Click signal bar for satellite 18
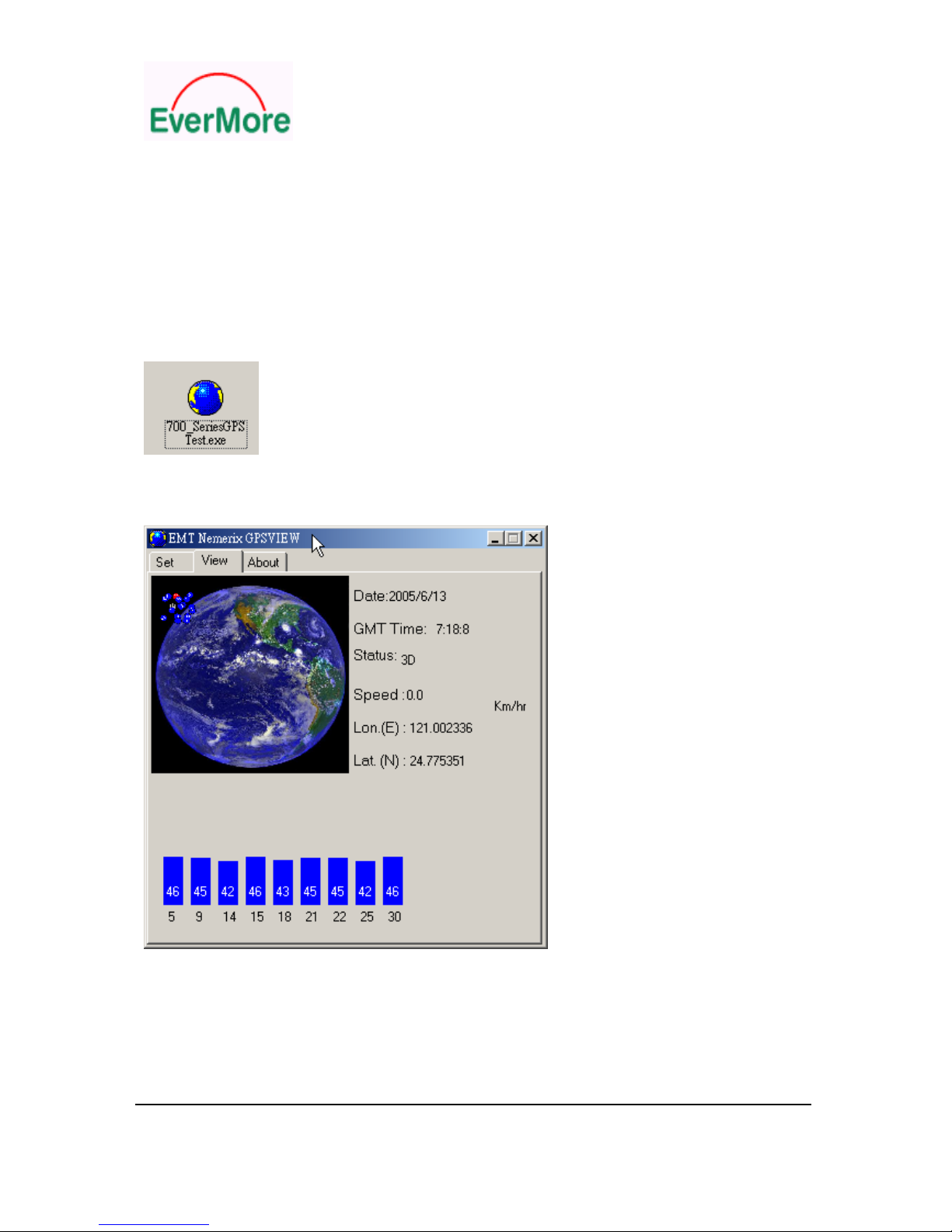This screenshot has width=952, height=1232. pyautogui.click(x=283, y=882)
